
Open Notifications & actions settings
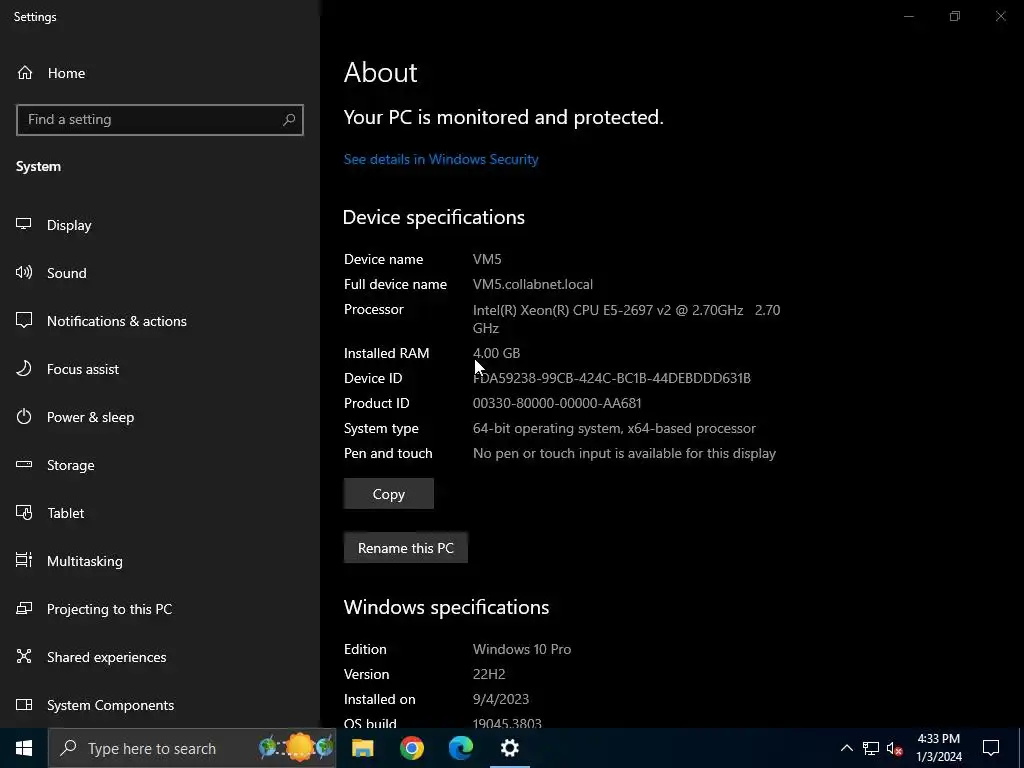tap(101, 321)
